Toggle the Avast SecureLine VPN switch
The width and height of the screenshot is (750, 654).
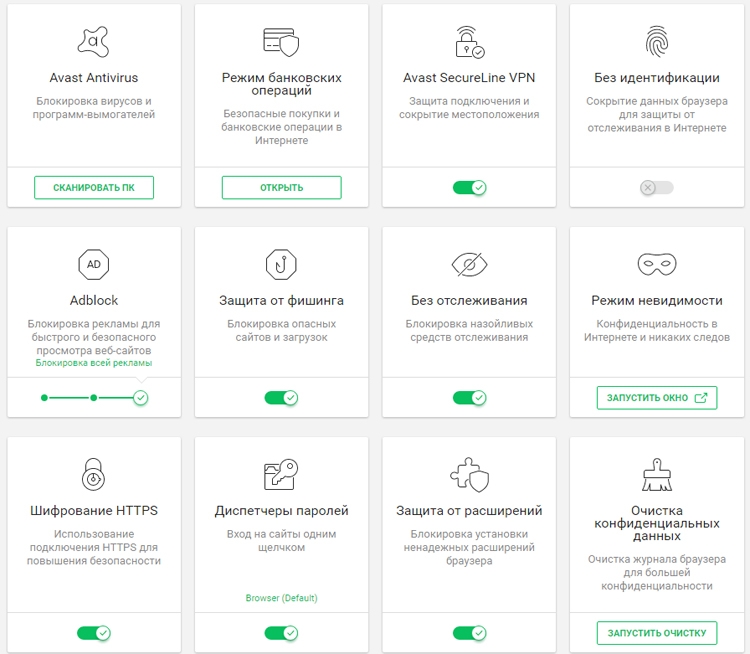coord(469,188)
